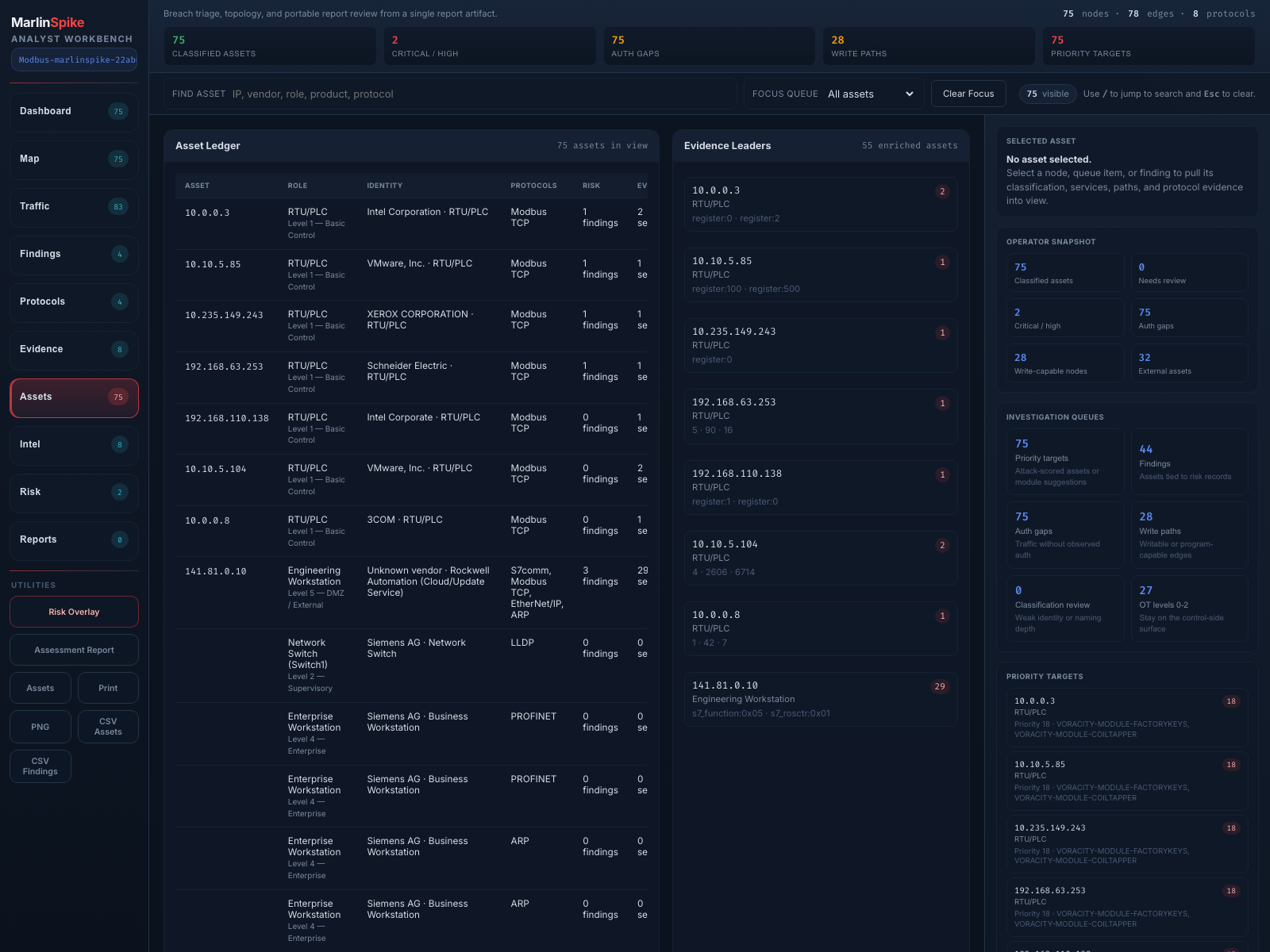Open Evidence Leaders card for 10.10.5.104

click(x=821, y=559)
